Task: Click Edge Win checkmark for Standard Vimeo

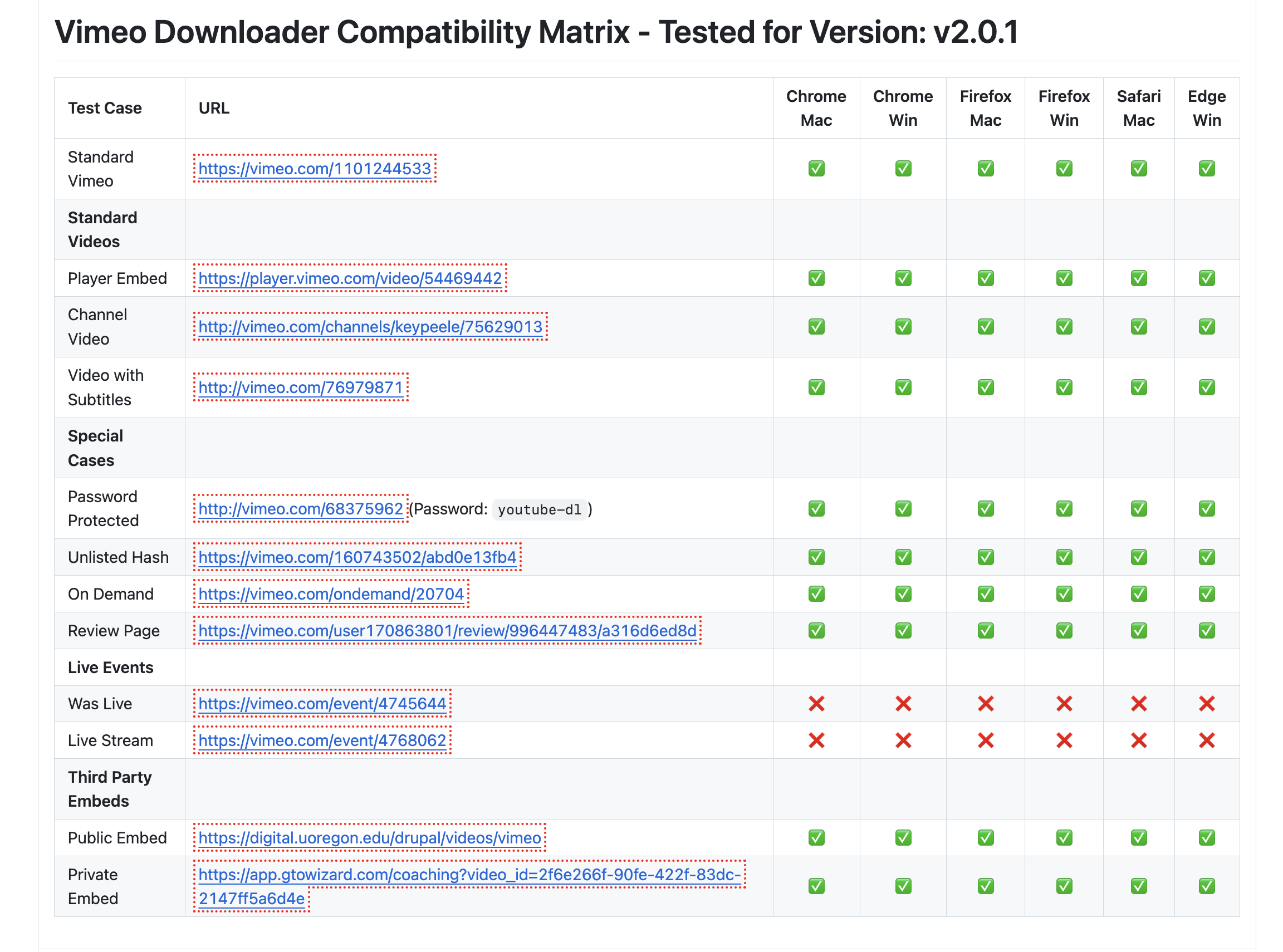Action: click(x=1206, y=169)
